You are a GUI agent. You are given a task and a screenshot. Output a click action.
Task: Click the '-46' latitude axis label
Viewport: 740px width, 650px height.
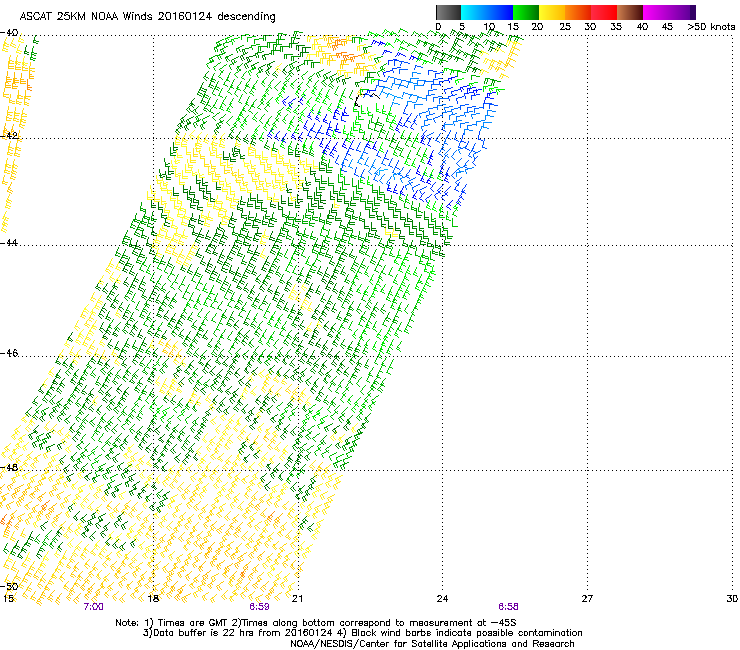click(x=9, y=354)
